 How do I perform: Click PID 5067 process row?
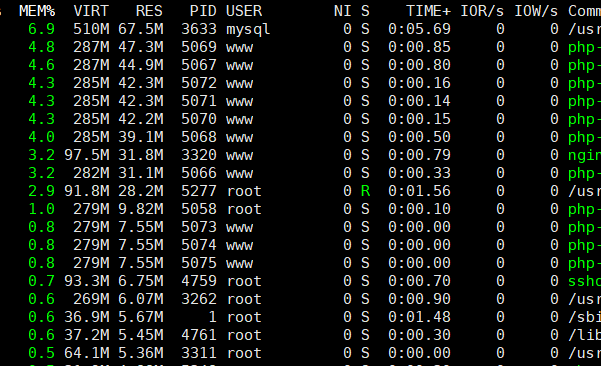199,65
